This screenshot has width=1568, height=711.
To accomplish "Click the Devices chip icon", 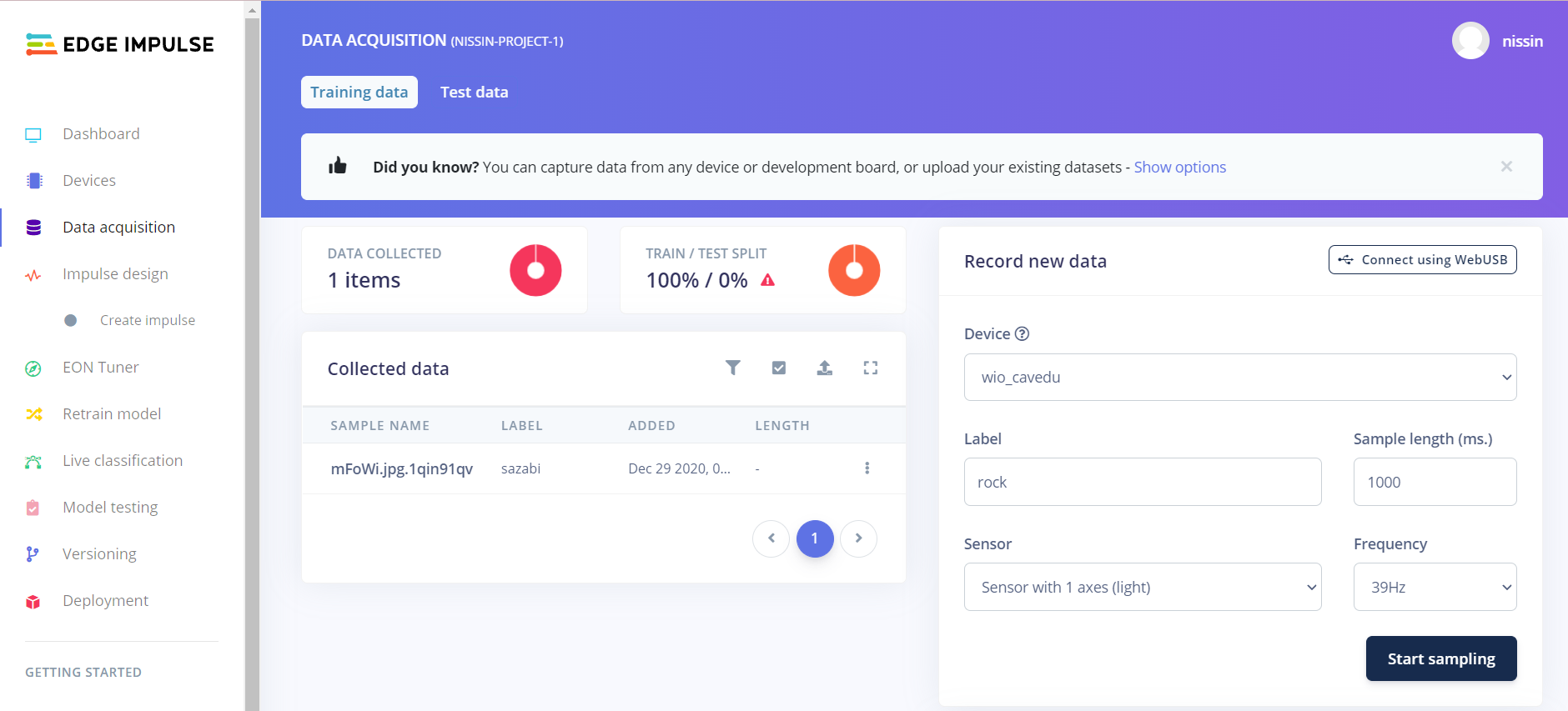I will point(33,181).
